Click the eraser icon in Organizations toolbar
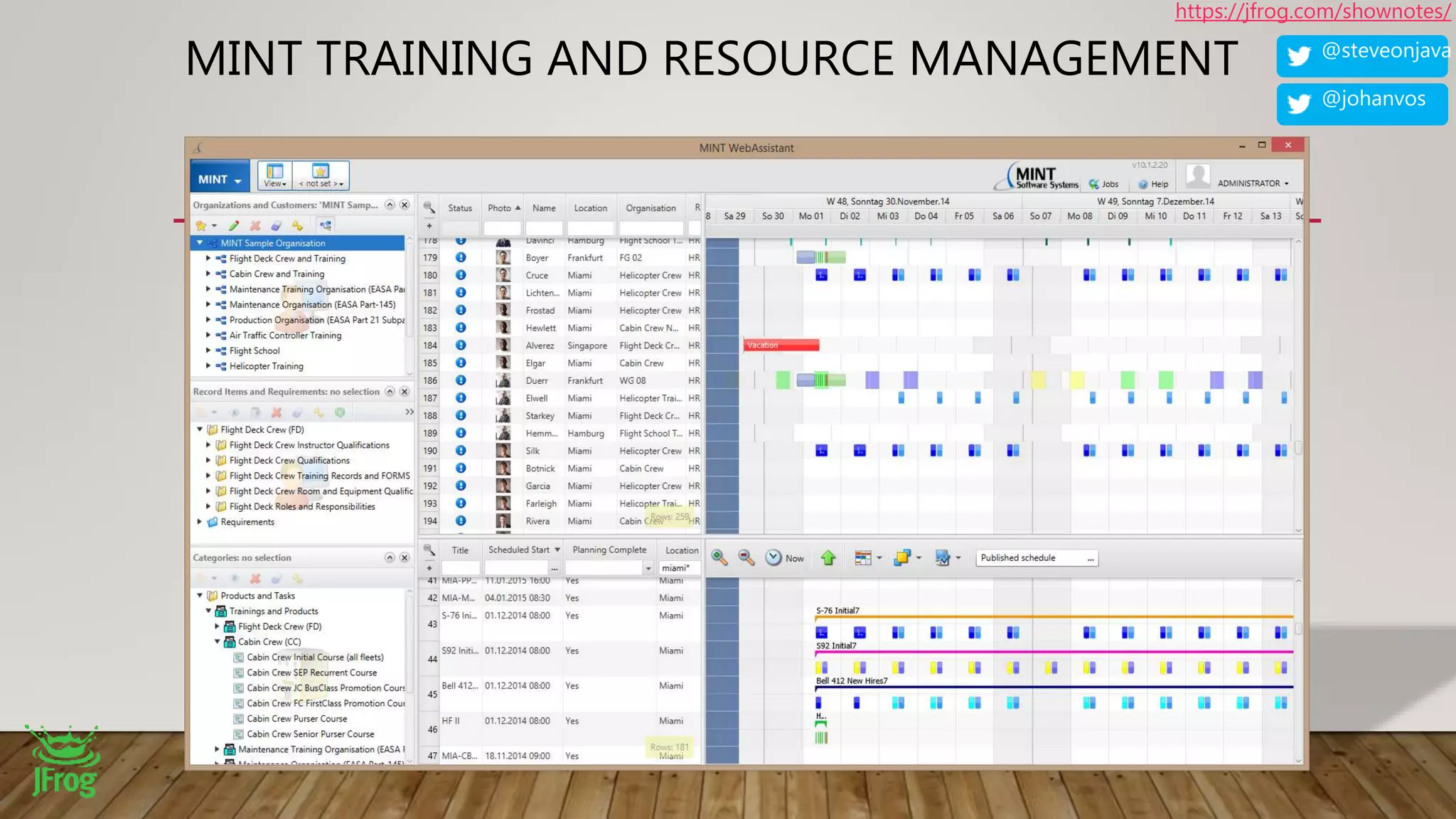 (x=276, y=226)
